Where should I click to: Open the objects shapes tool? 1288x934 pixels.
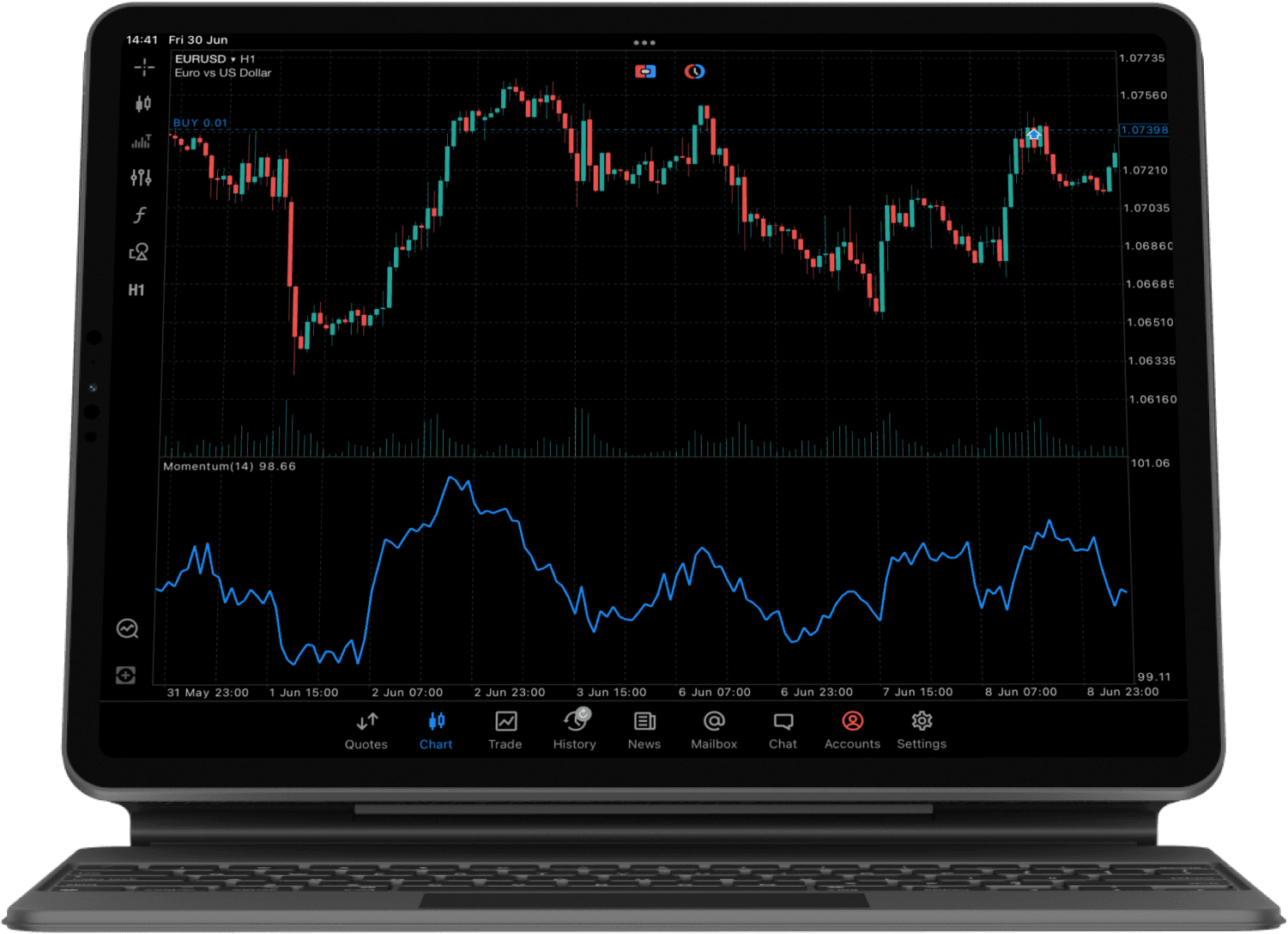coord(138,252)
